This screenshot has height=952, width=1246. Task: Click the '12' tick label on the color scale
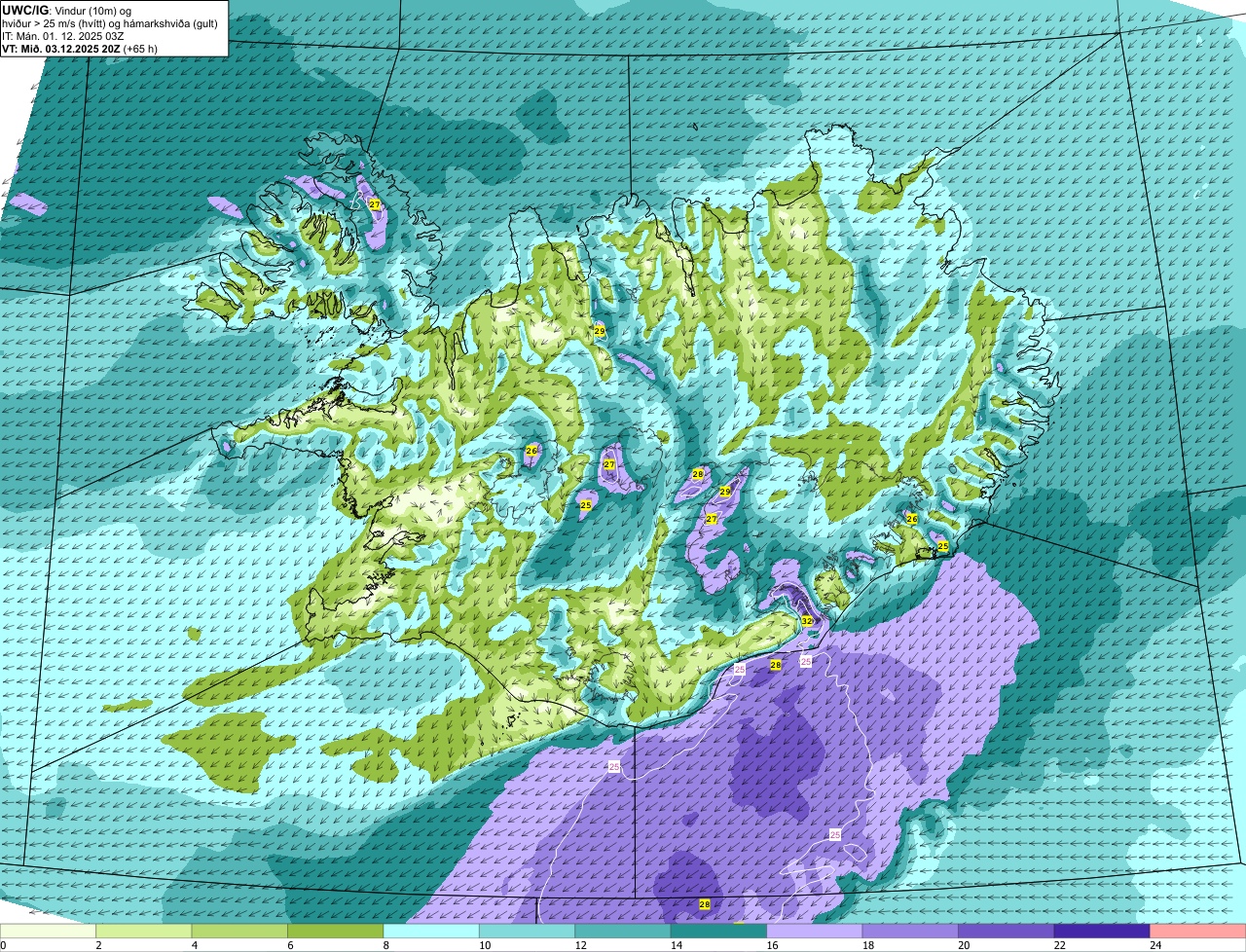(580, 945)
